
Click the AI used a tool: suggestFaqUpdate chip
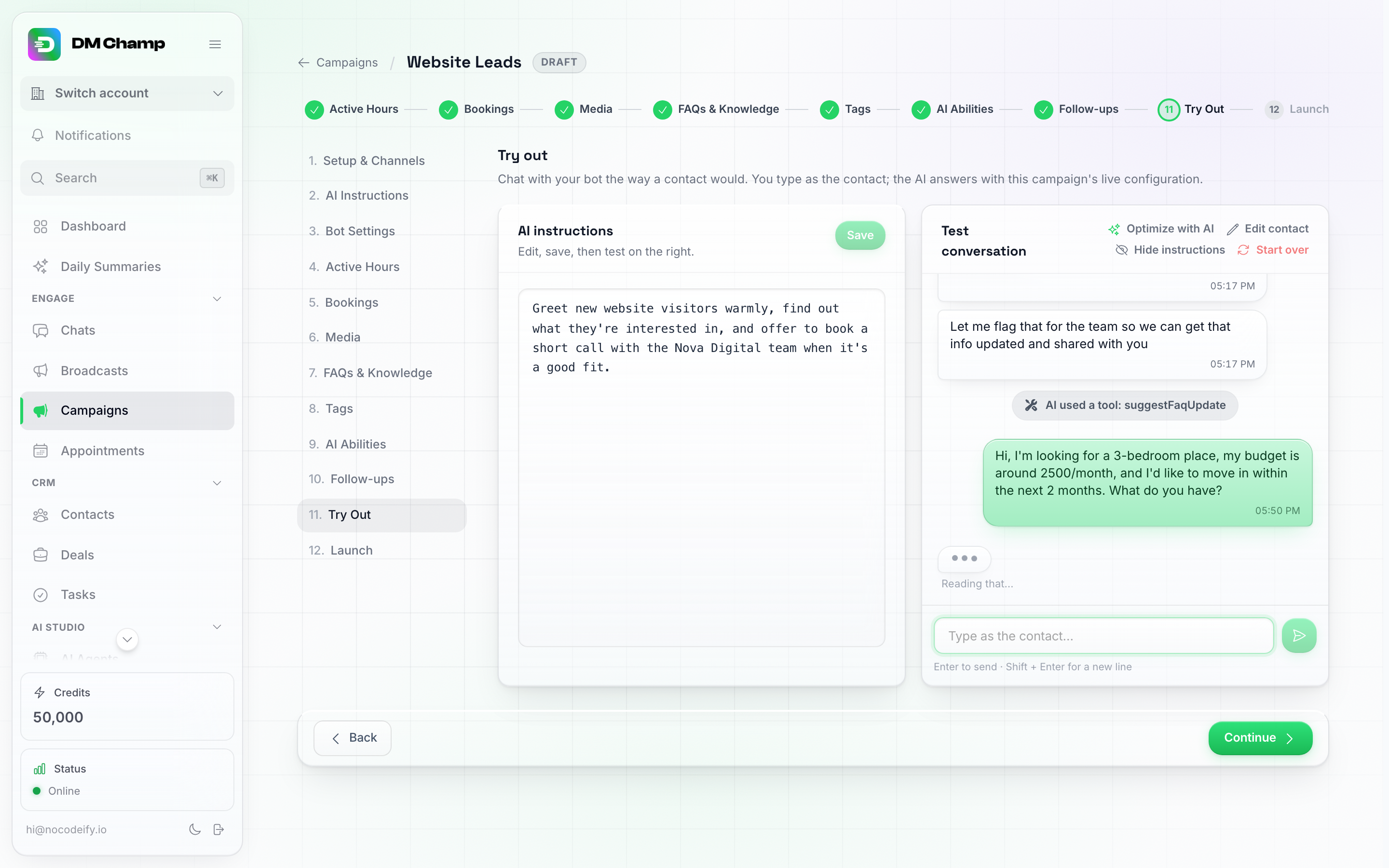(x=1124, y=405)
